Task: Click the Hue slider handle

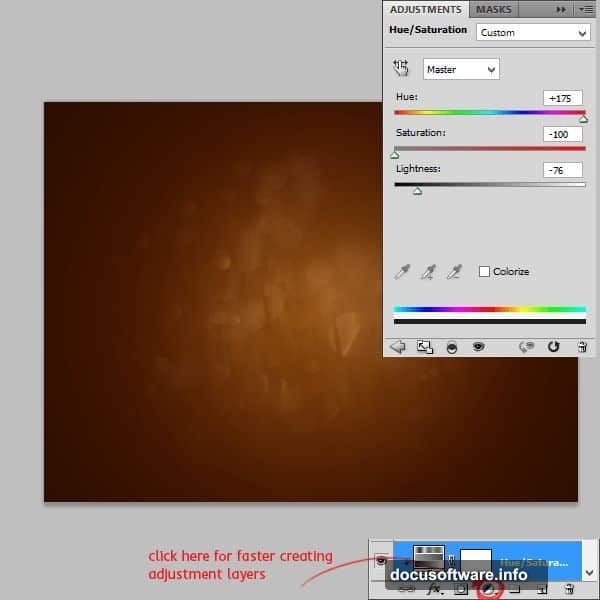Action: click(x=583, y=118)
